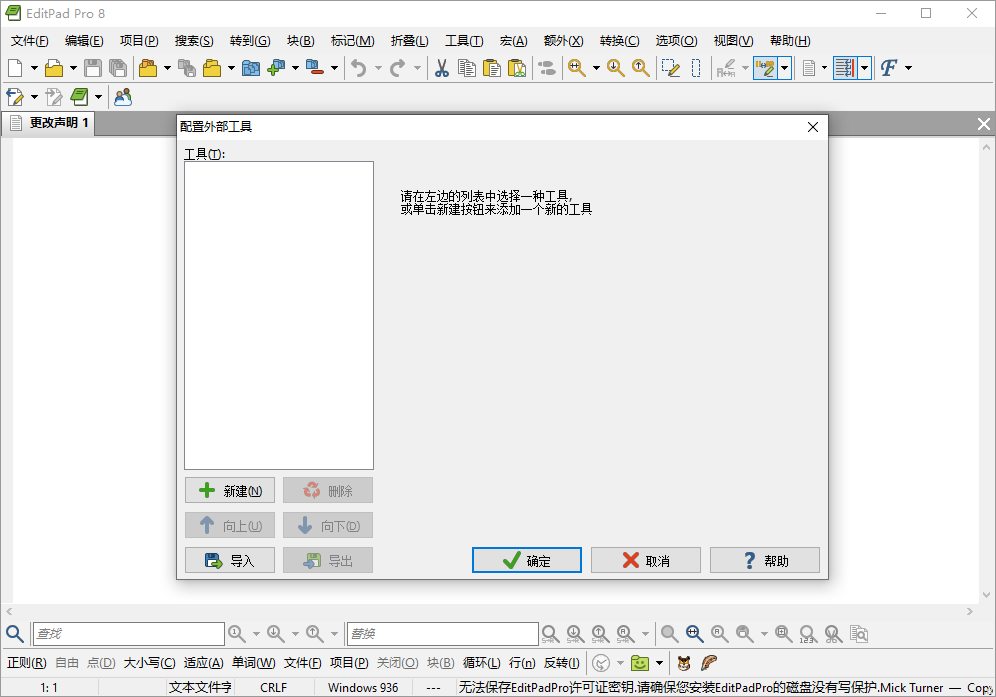Close the 配置外部工具 dialog with X

click(x=812, y=127)
